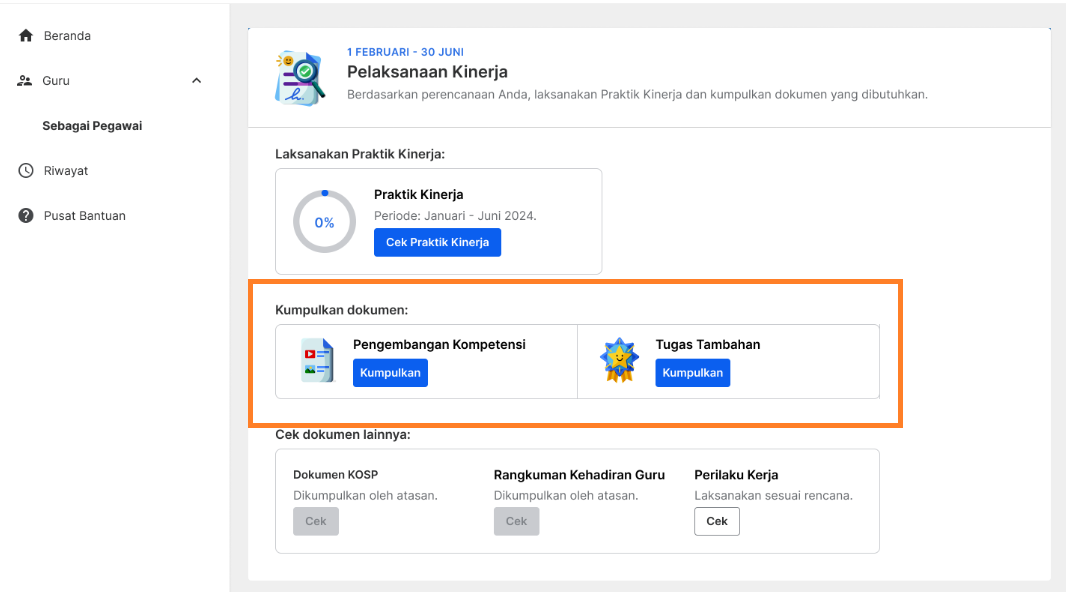Click the Riwayat clock icon
This screenshot has height=592, width=1066.
pos(26,171)
